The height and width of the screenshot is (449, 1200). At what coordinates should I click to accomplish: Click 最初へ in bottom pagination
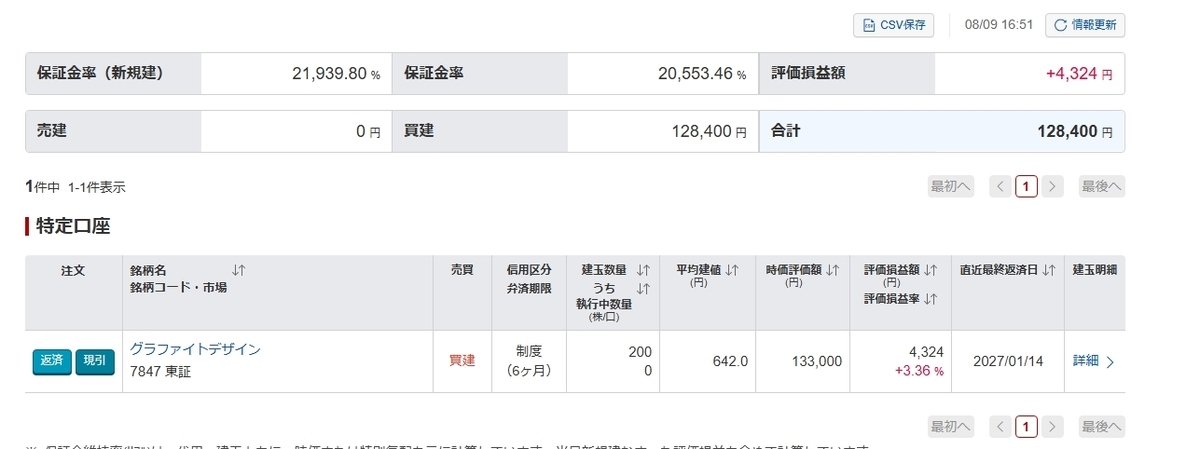pos(951,427)
